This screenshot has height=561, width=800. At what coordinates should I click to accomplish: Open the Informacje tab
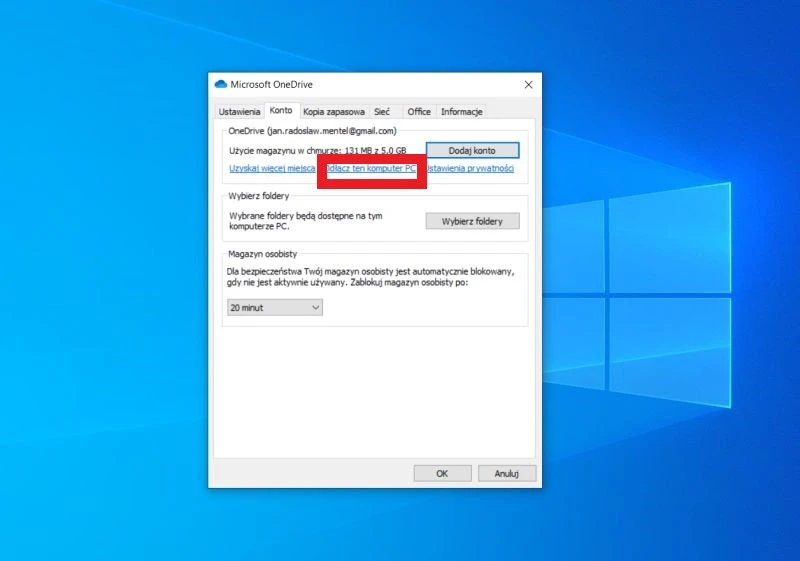[462, 112]
